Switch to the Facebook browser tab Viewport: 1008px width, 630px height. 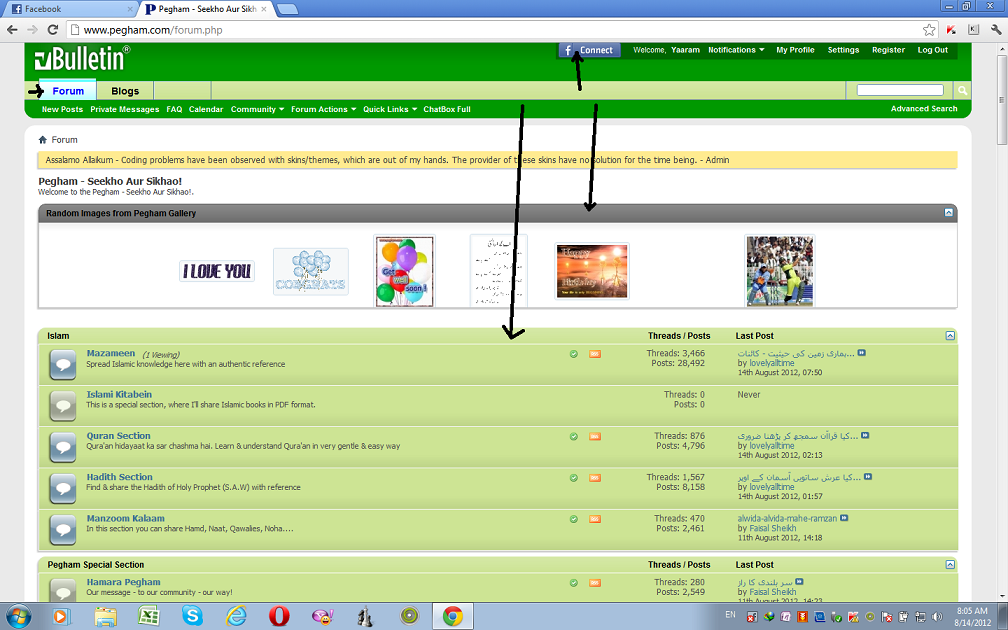click(x=66, y=9)
